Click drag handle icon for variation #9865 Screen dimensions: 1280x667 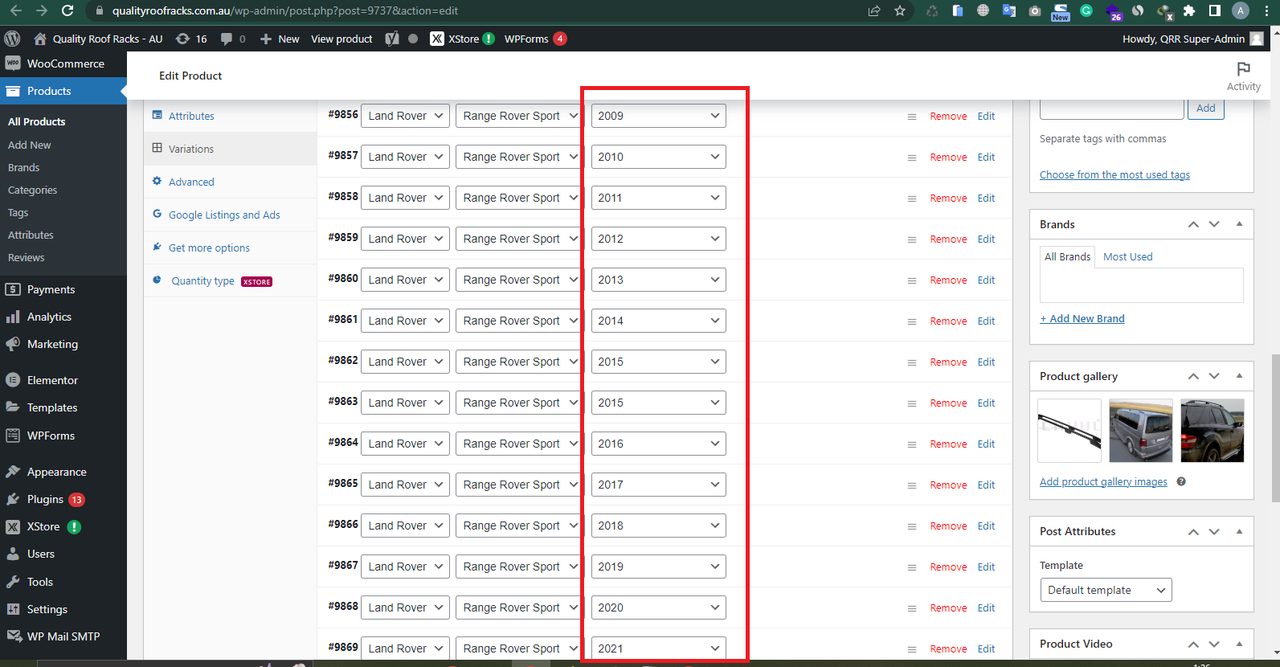click(x=911, y=485)
